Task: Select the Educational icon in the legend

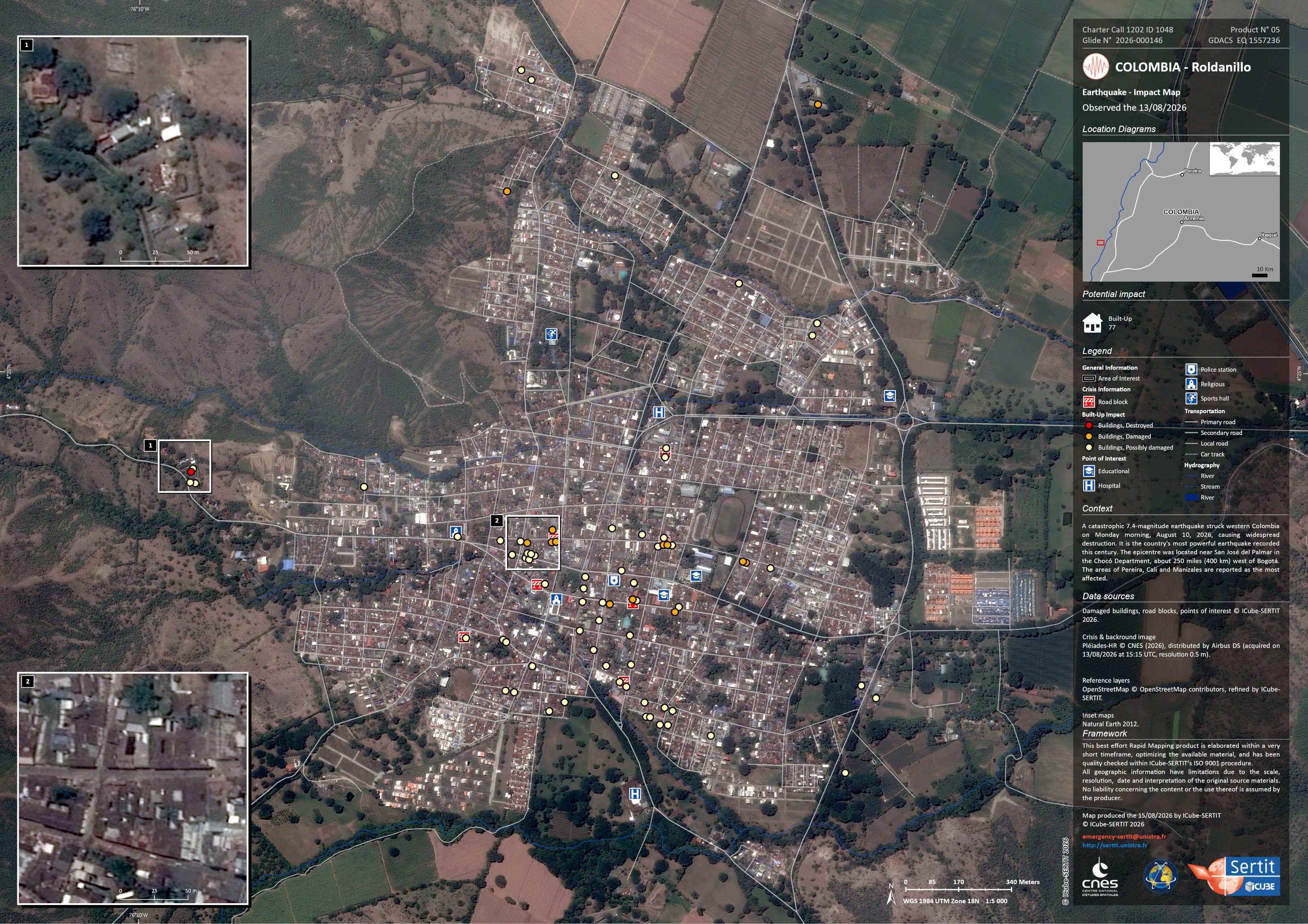Action: [1089, 471]
